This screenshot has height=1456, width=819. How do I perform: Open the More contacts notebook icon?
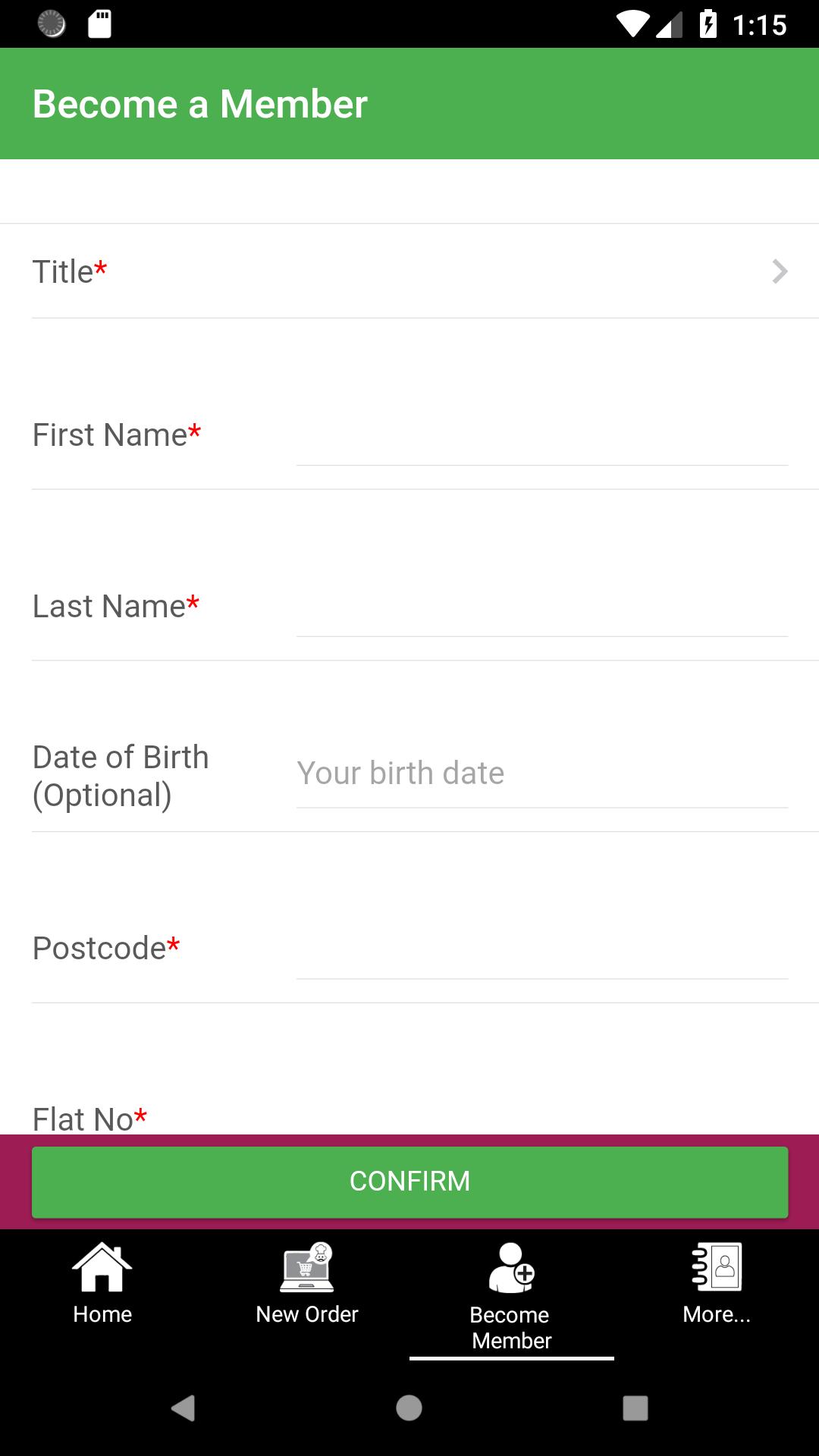[x=717, y=1266]
